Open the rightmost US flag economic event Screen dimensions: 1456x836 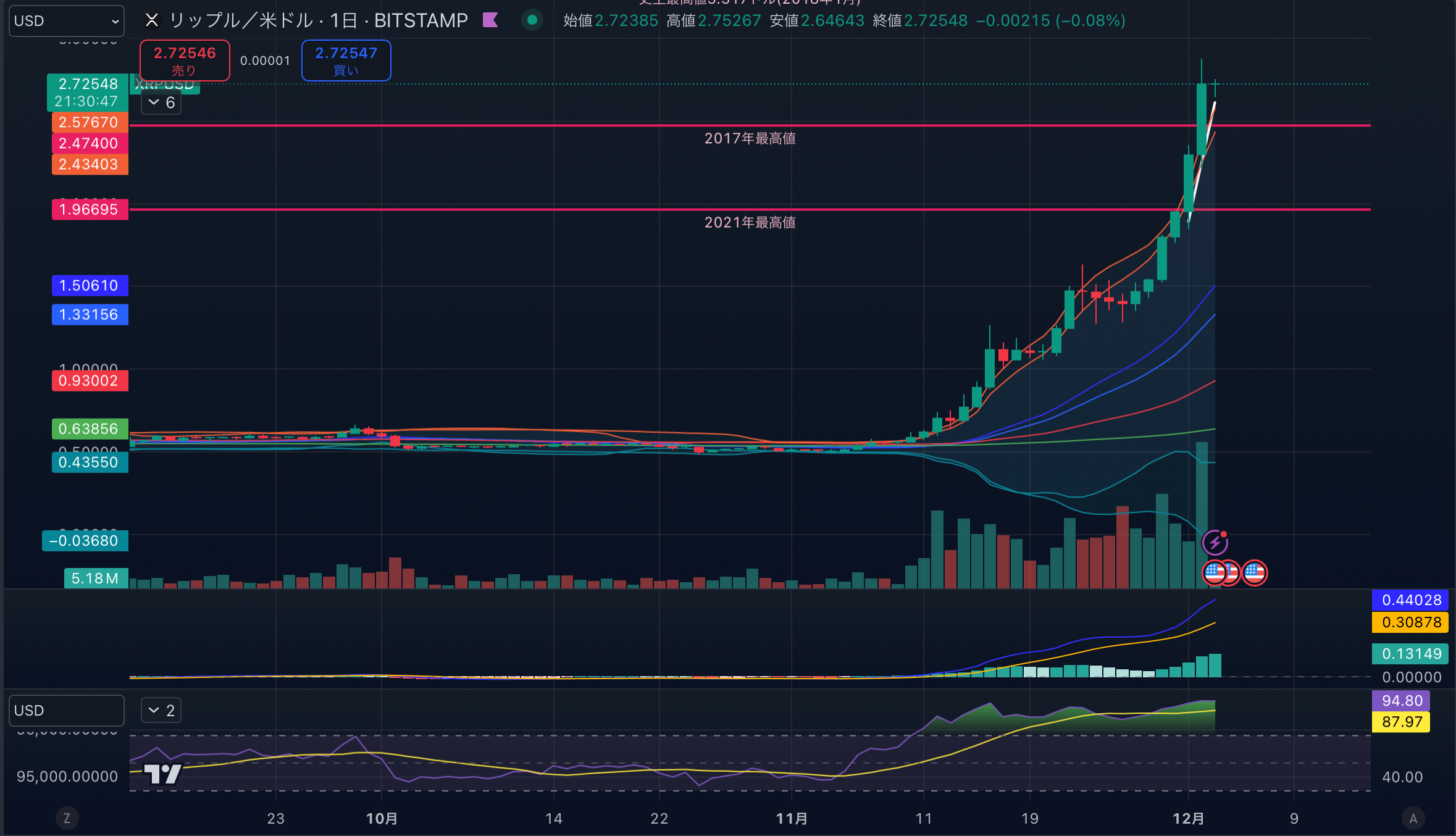pos(1254,573)
